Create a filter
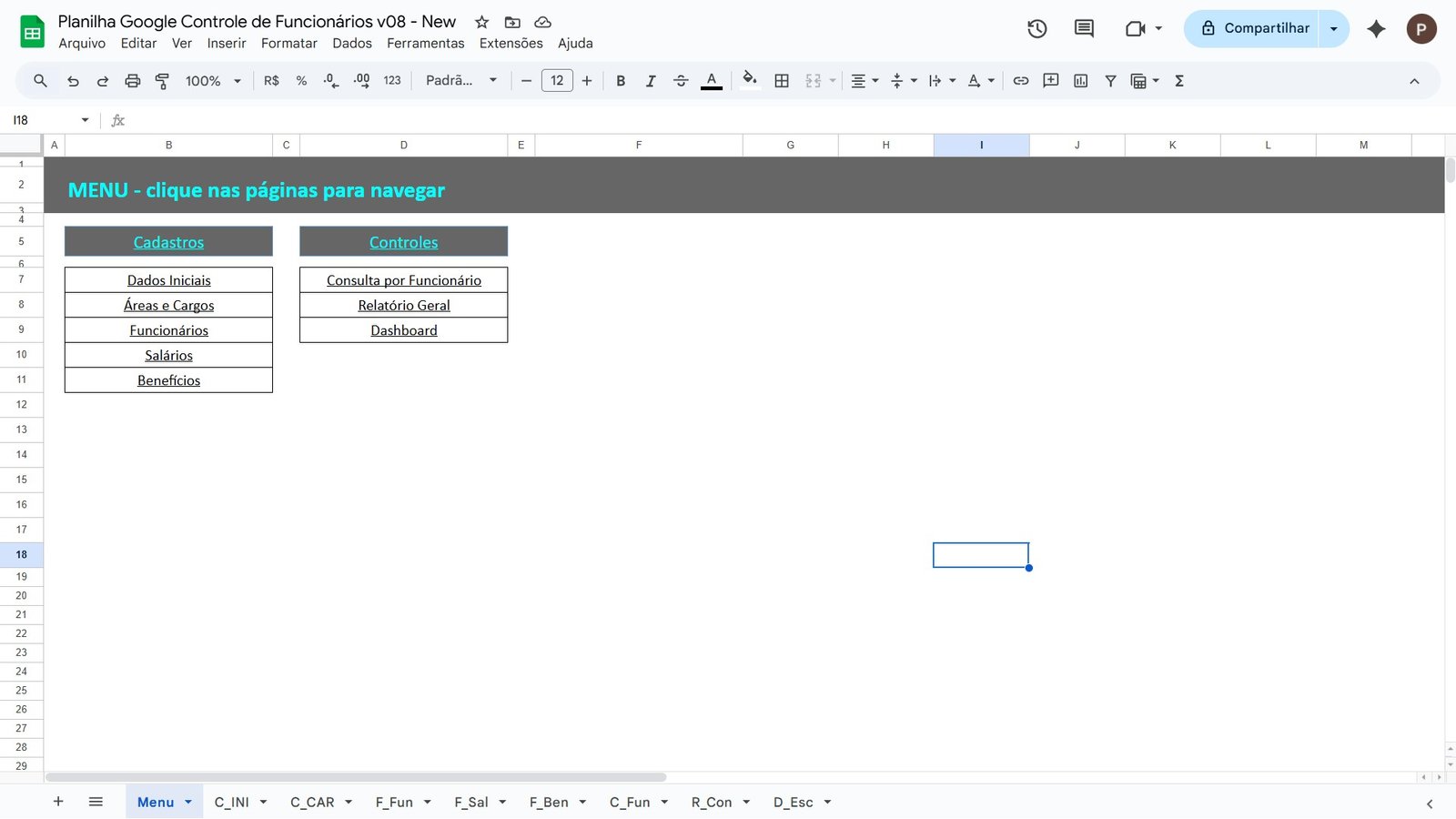The height and width of the screenshot is (819, 1456). (1110, 80)
